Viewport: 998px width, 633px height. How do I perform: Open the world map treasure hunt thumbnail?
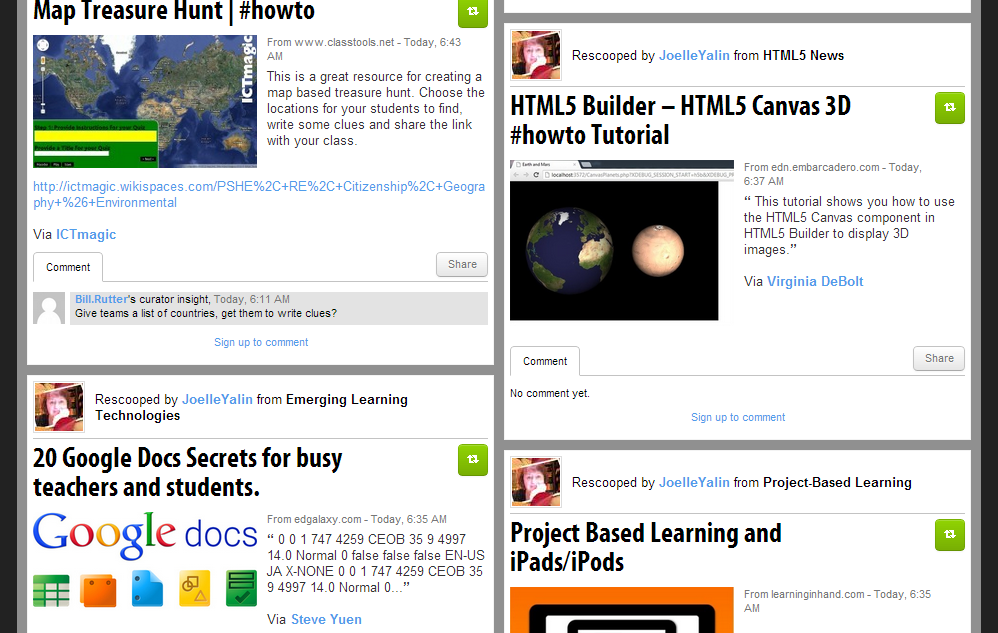tap(145, 101)
